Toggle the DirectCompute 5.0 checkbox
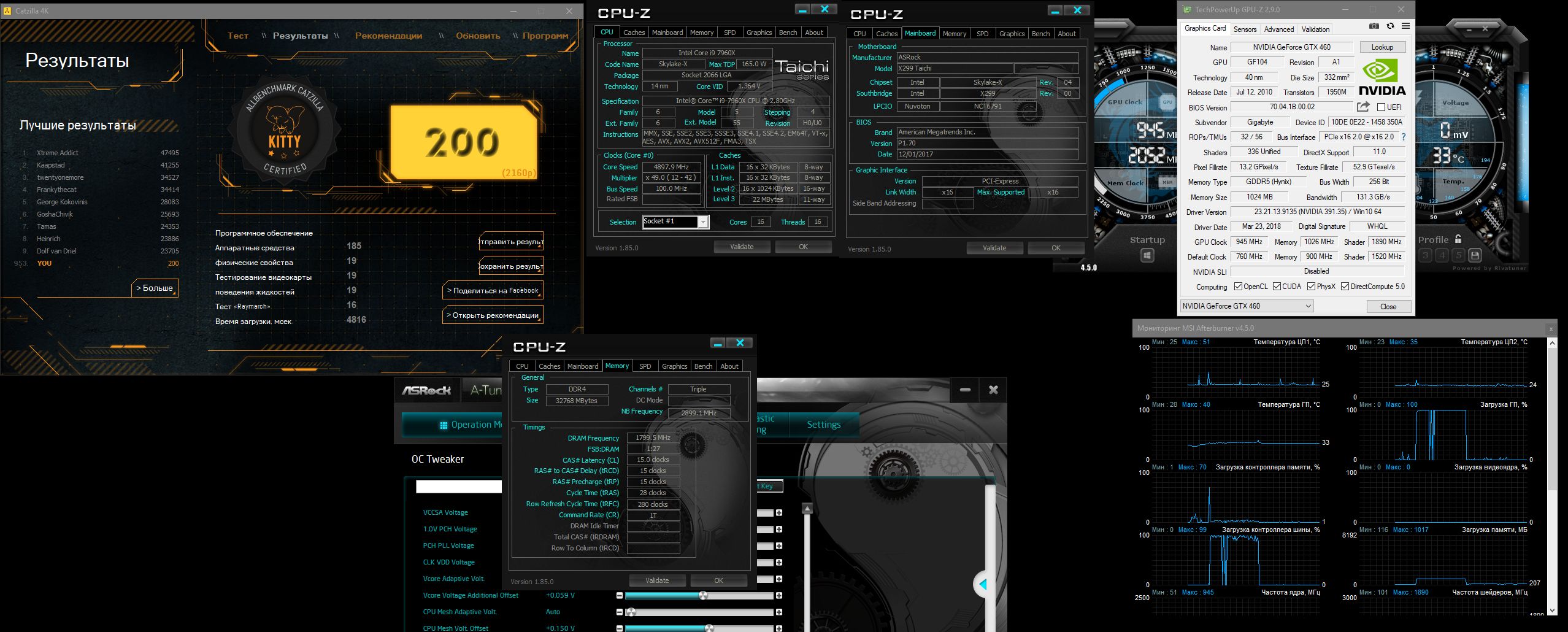 point(1345,287)
